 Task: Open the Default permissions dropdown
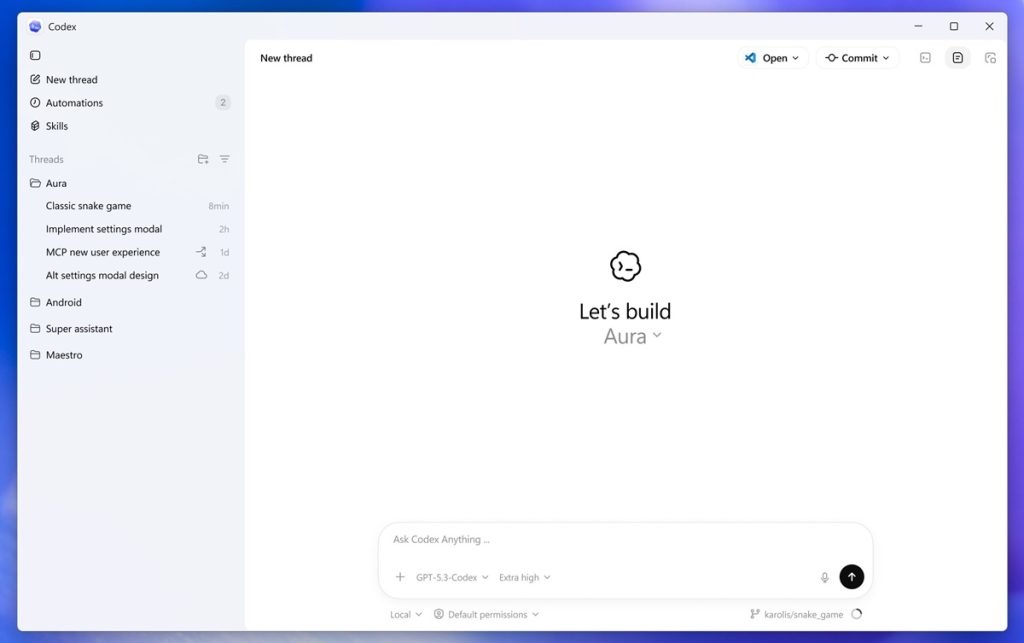click(487, 614)
